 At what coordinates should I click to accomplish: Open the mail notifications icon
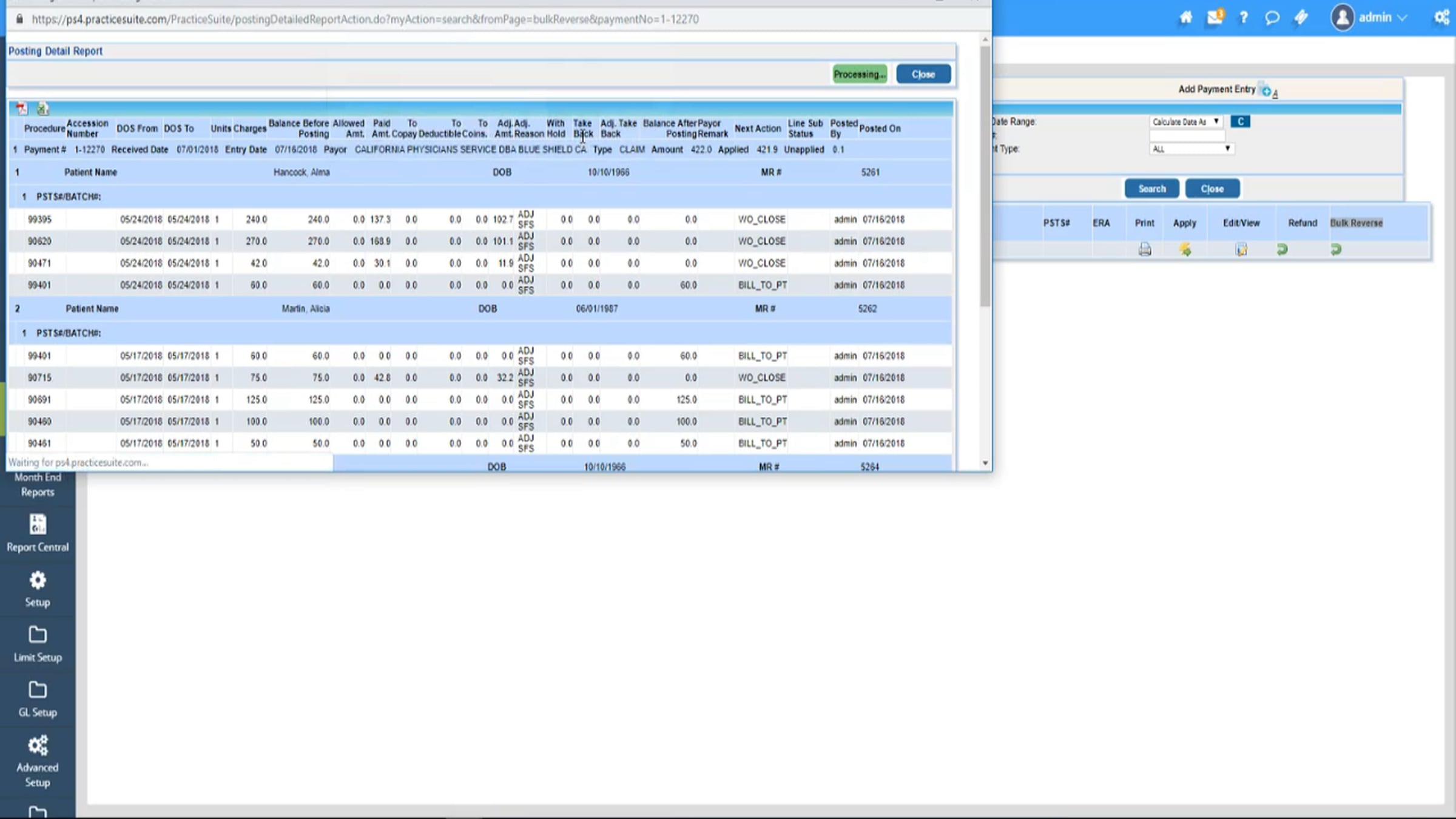(x=1215, y=17)
